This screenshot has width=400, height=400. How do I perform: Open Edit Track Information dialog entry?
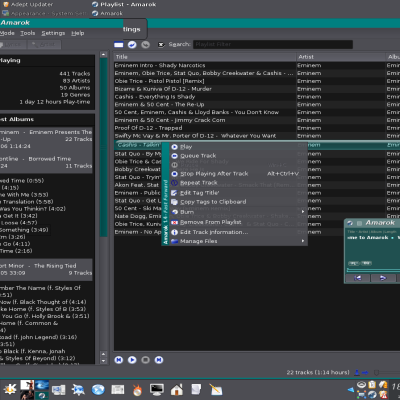[234, 232]
